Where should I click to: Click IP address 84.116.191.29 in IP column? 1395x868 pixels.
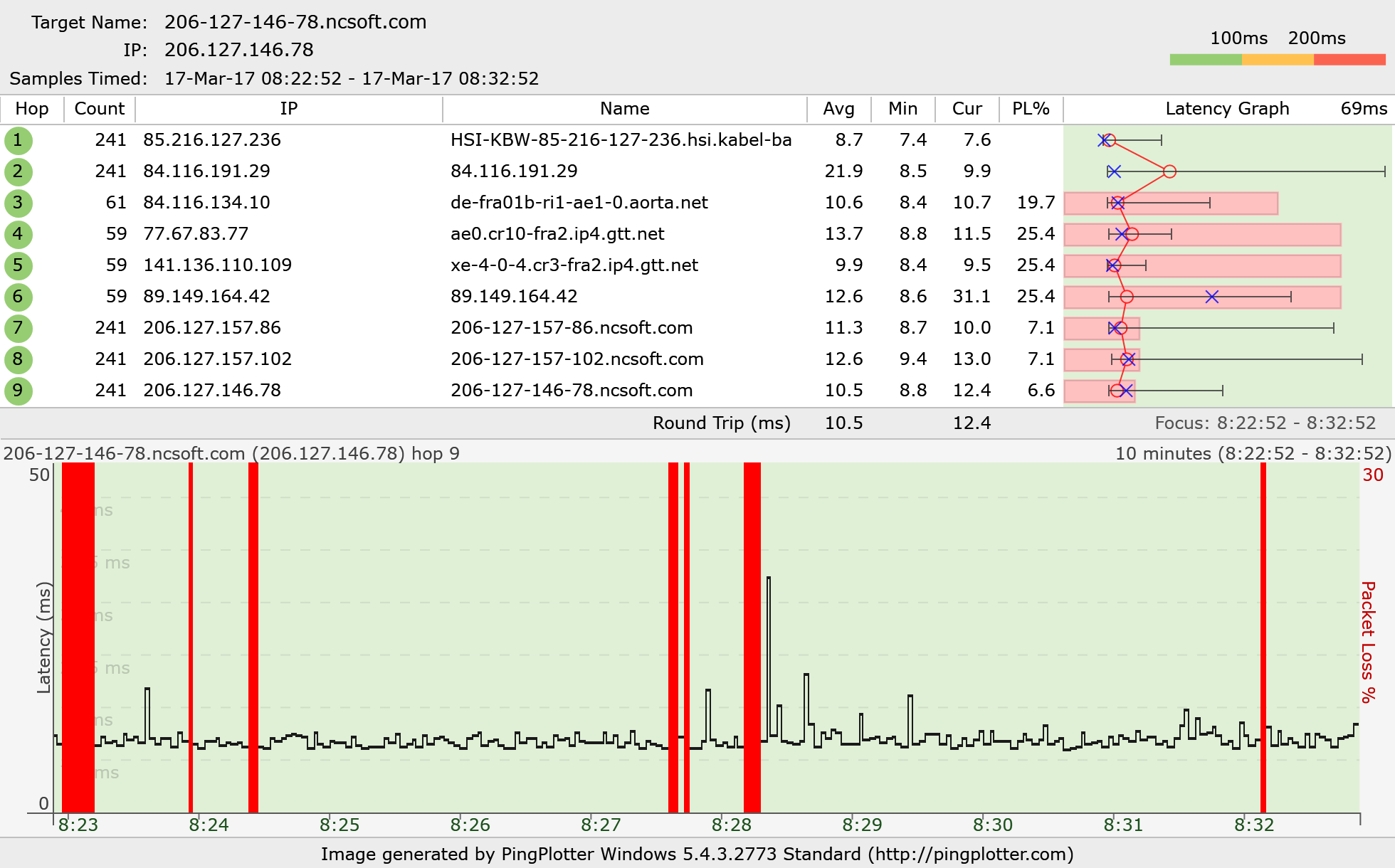pyautogui.click(x=206, y=171)
